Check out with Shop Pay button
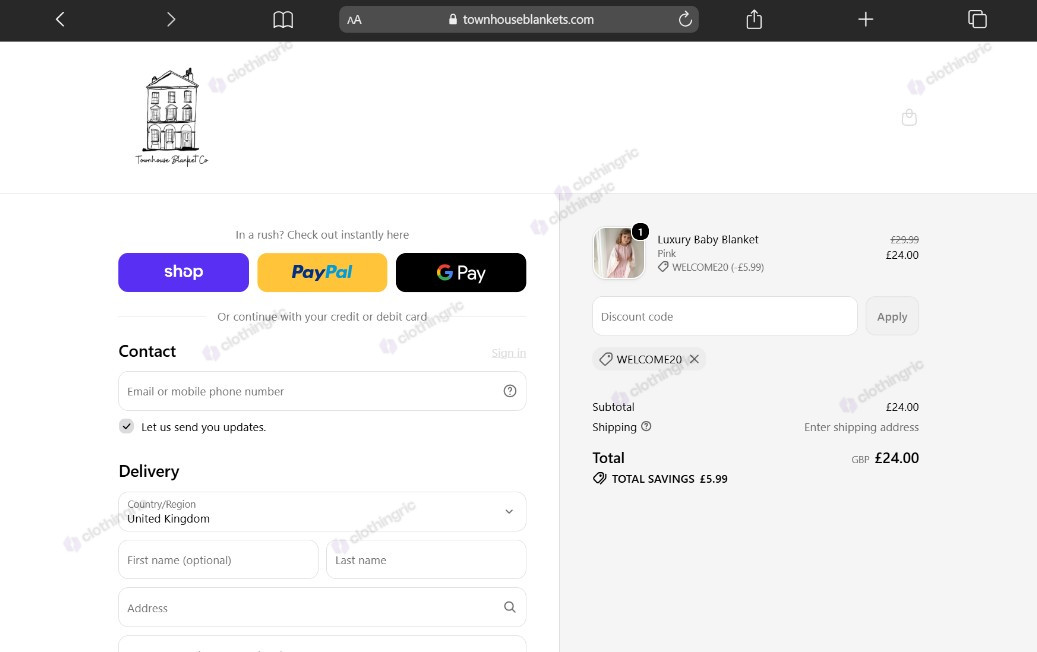 point(183,272)
